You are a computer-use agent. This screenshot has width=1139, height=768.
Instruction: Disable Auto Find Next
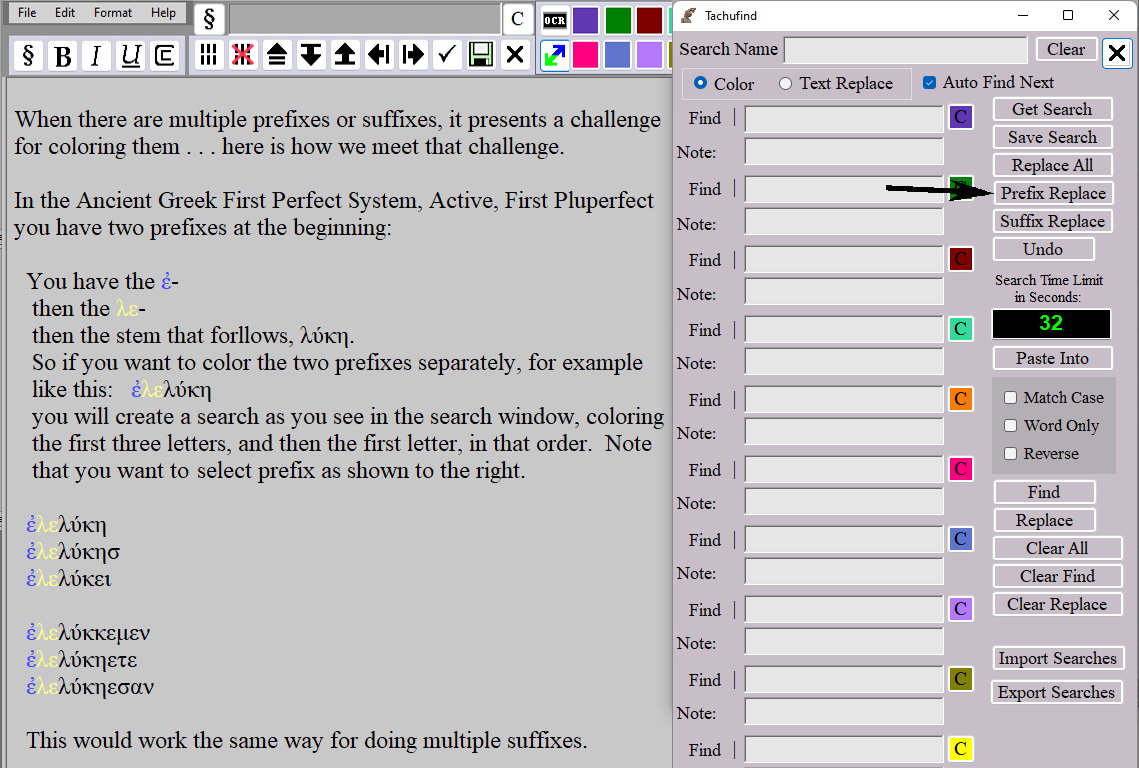(x=929, y=83)
